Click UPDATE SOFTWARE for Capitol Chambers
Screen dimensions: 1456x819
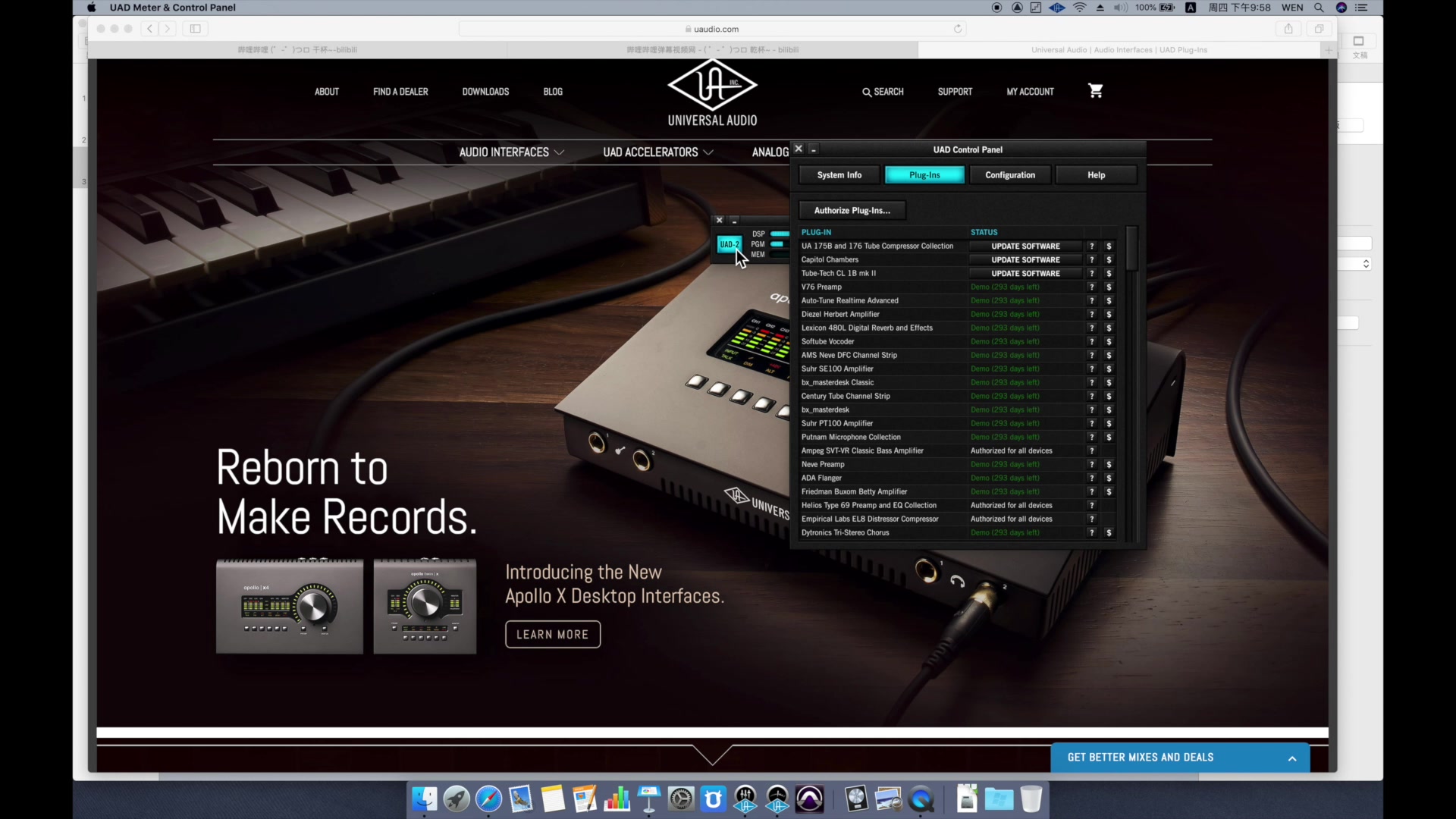point(1025,260)
